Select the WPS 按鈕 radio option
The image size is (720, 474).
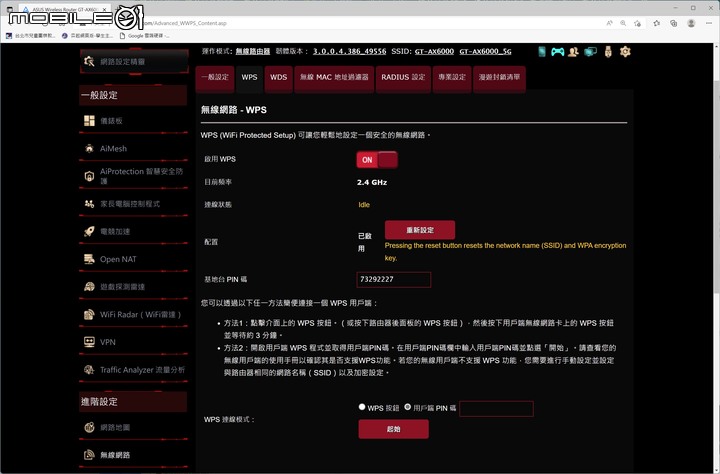[362, 407]
